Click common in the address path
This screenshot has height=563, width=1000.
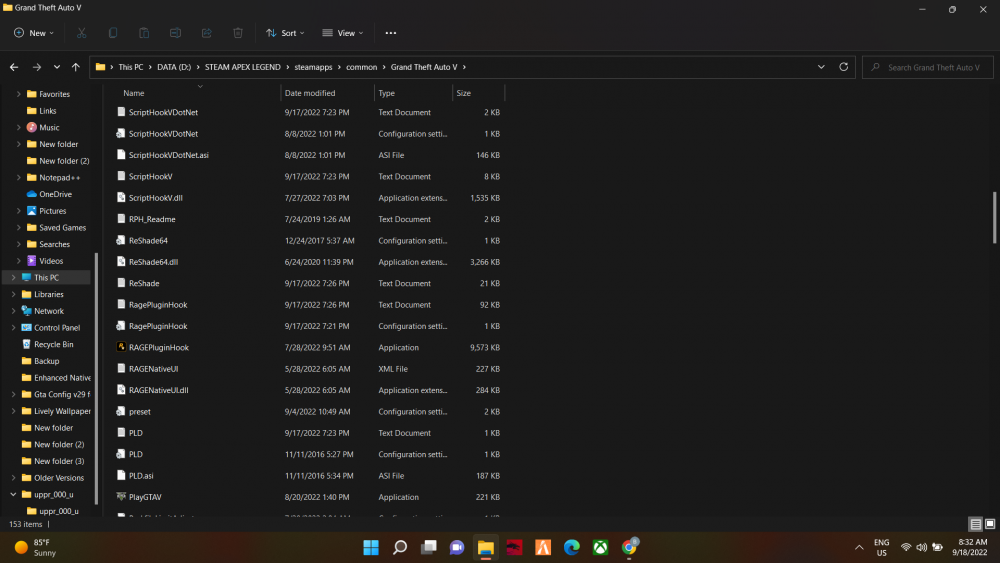tap(362, 67)
